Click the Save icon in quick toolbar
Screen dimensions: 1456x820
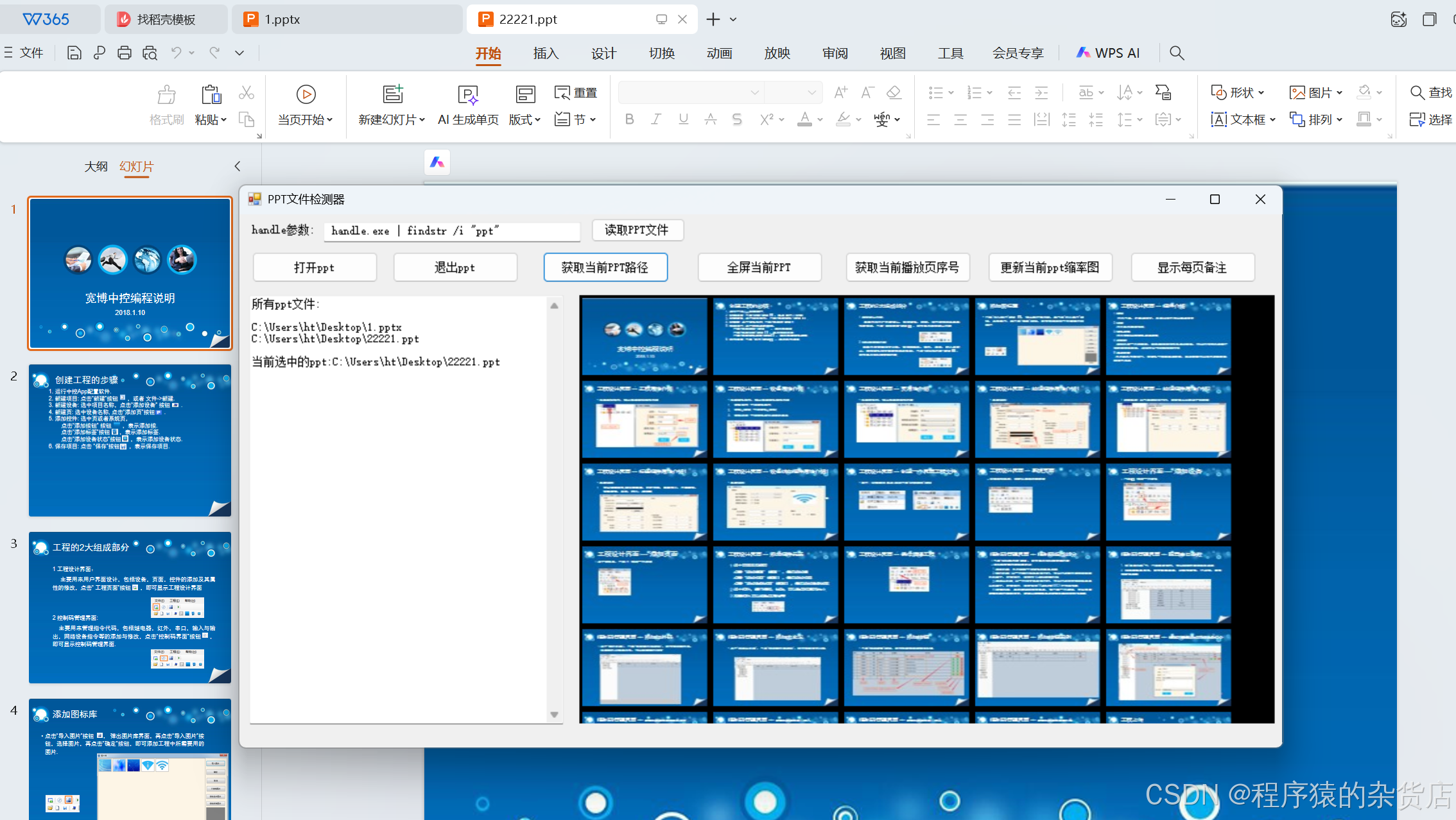(x=74, y=53)
